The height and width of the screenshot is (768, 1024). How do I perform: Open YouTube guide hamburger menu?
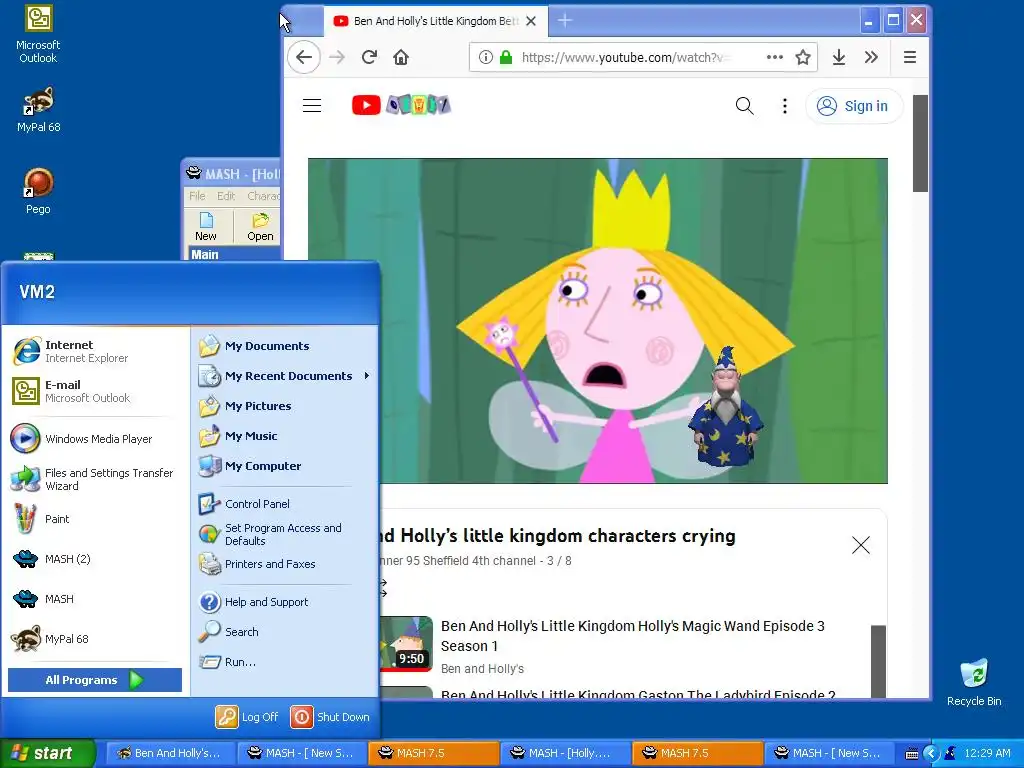pyautogui.click(x=312, y=105)
